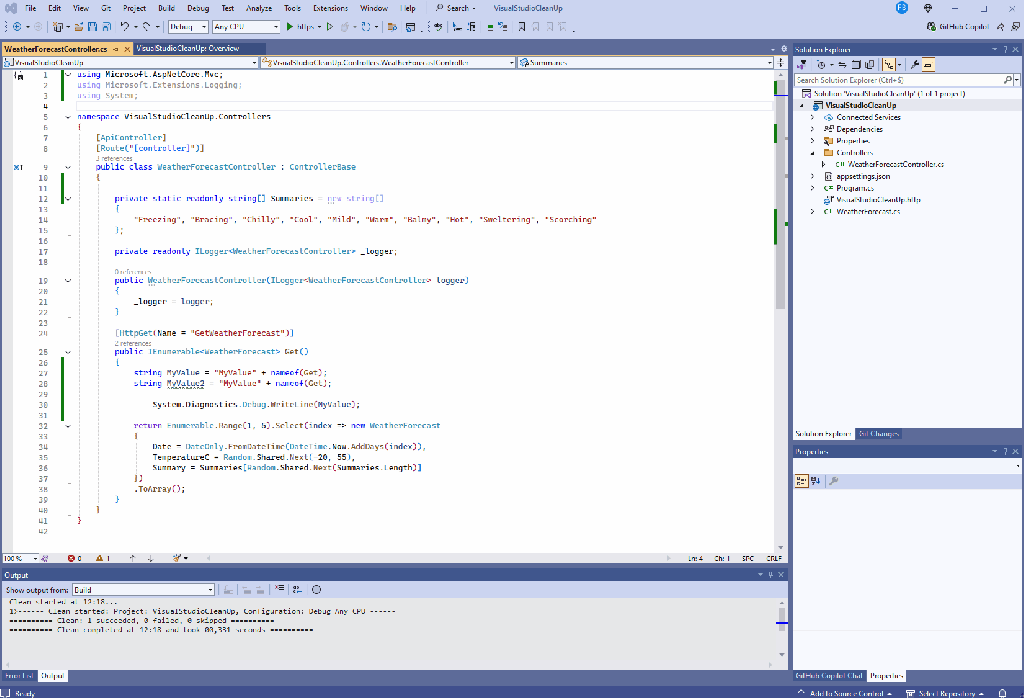Click the Undo arrow in the toolbar
Image resolution: width=1024 pixels, height=698 pixels.
pos(125,26)
